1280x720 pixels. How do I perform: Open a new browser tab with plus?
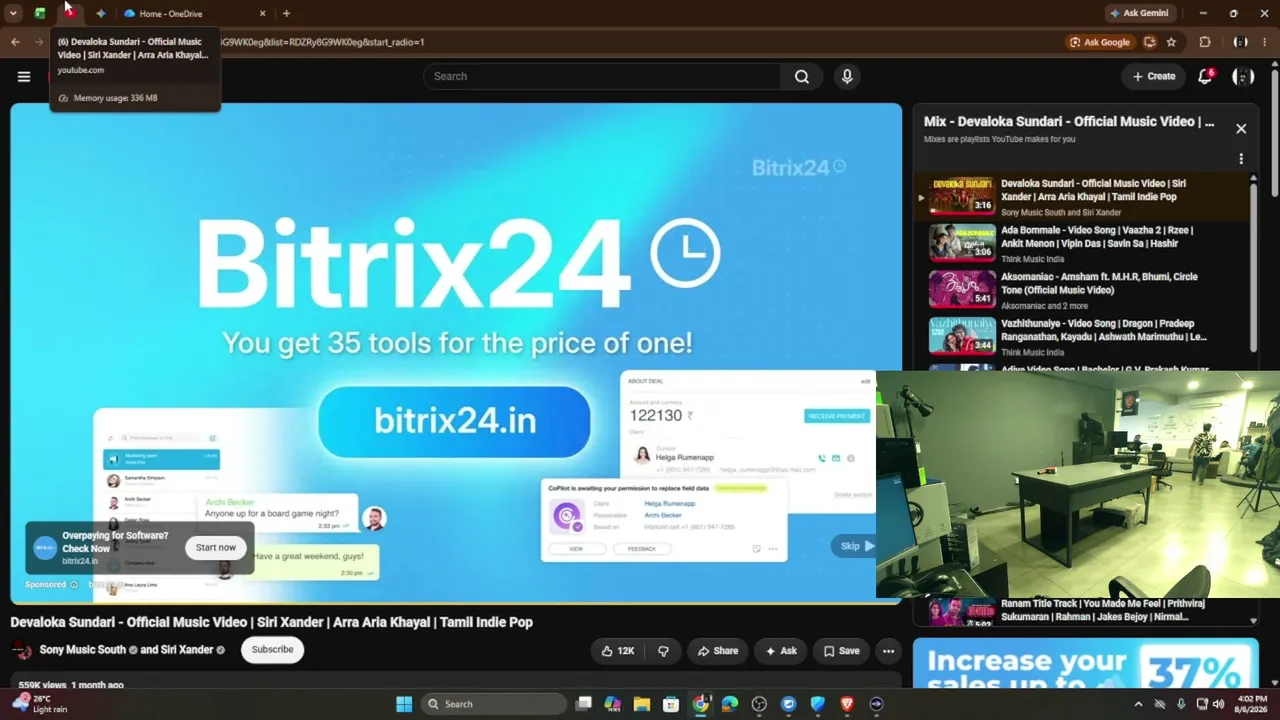286,14
